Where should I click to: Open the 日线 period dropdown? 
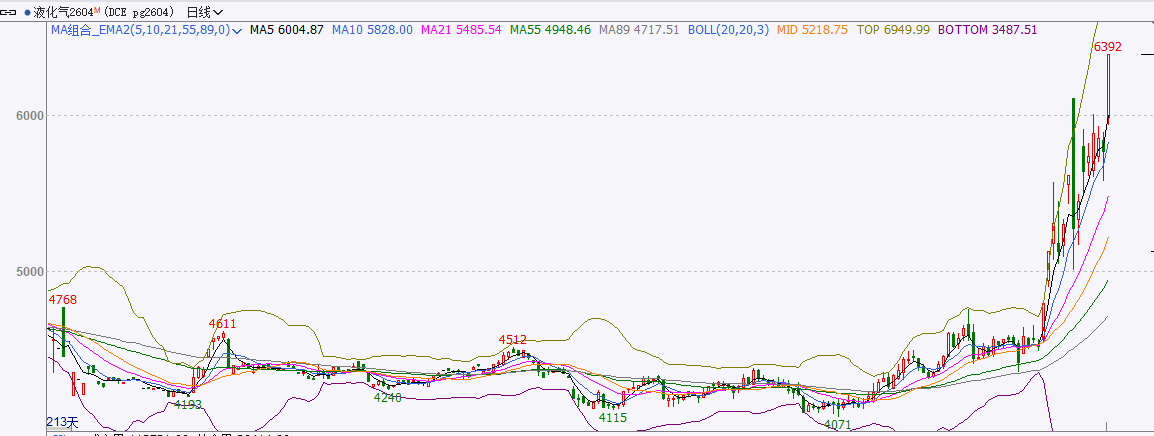205,12
